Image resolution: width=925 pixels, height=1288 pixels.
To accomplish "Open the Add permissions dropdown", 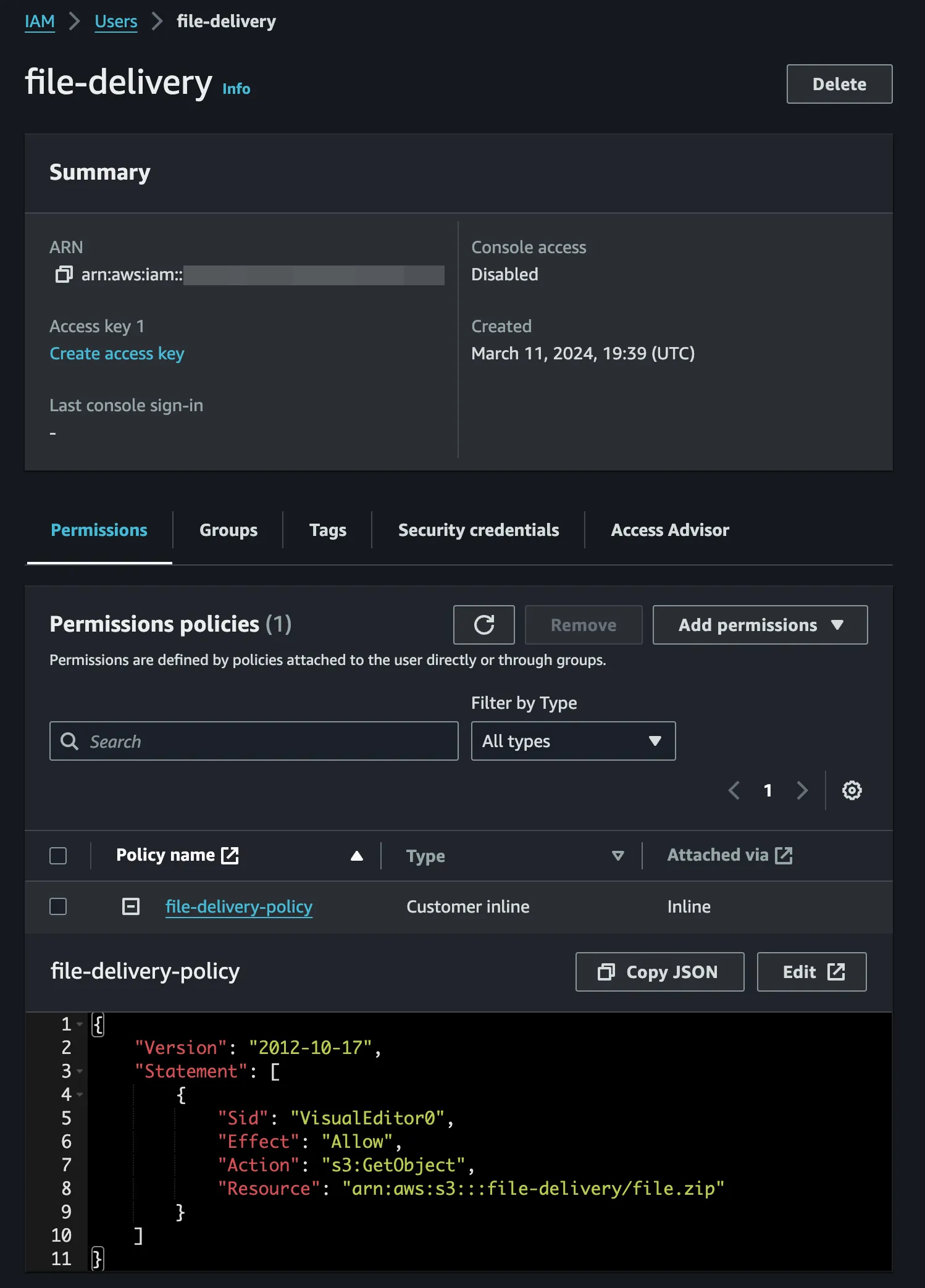I will [760, 625].
